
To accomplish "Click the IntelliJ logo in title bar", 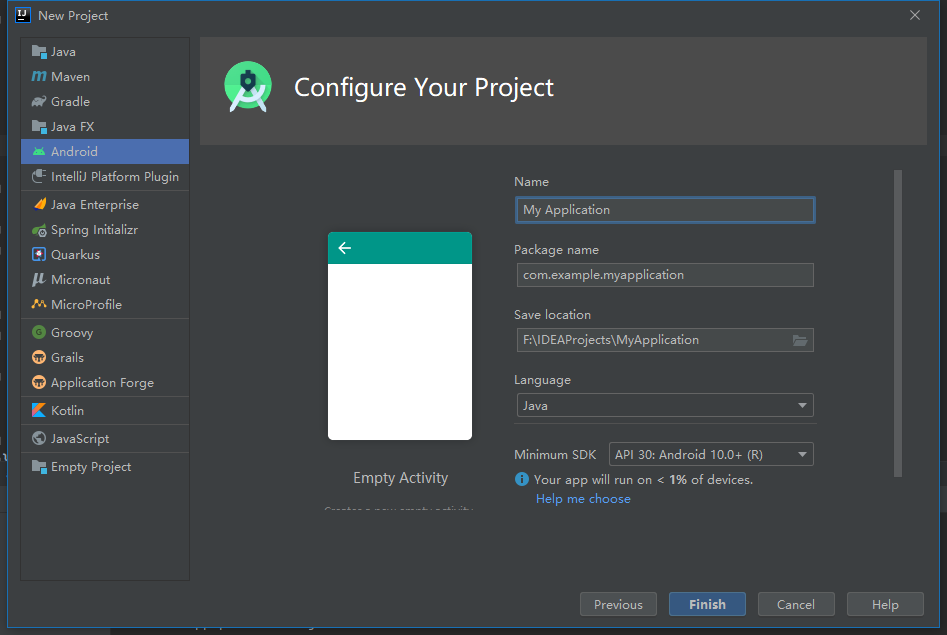I will [x=23, y=15].
